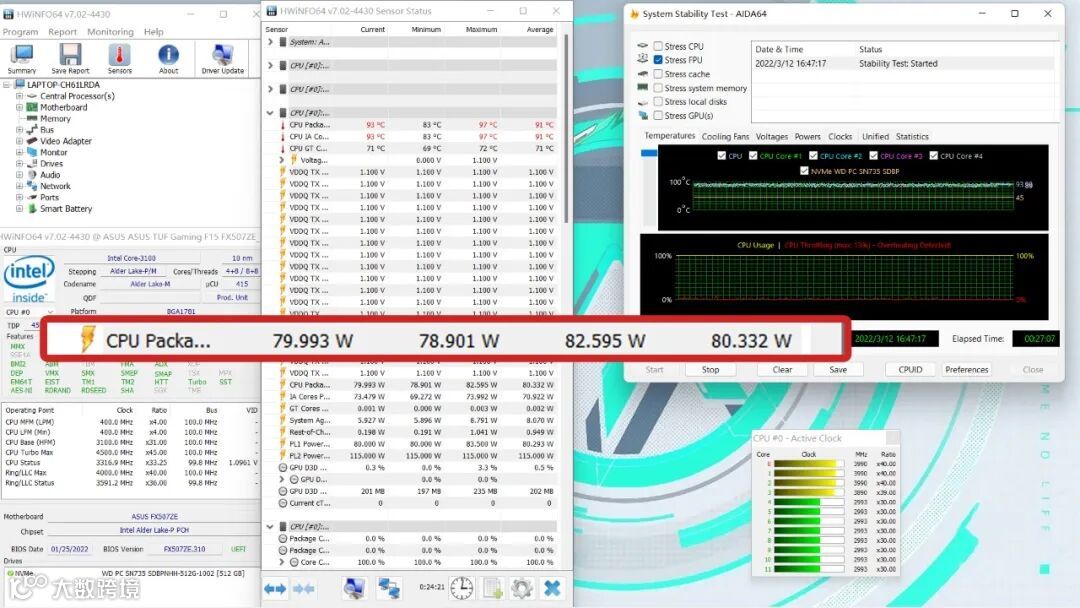Switch to Statistics tab in AIDA64
The width and height of the screenshot is (1080, 608).
coord(913,136)
